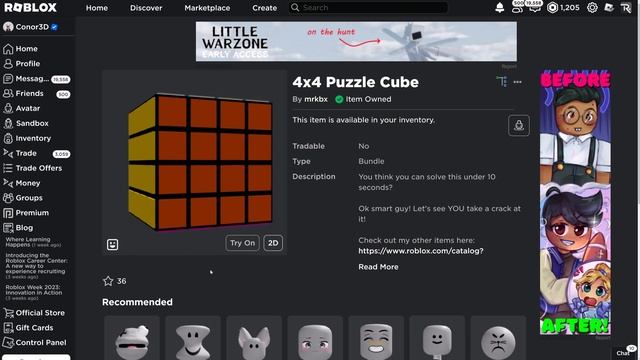
Task: Click the avatar emote face icon
Action: click(x=112, y=244)
